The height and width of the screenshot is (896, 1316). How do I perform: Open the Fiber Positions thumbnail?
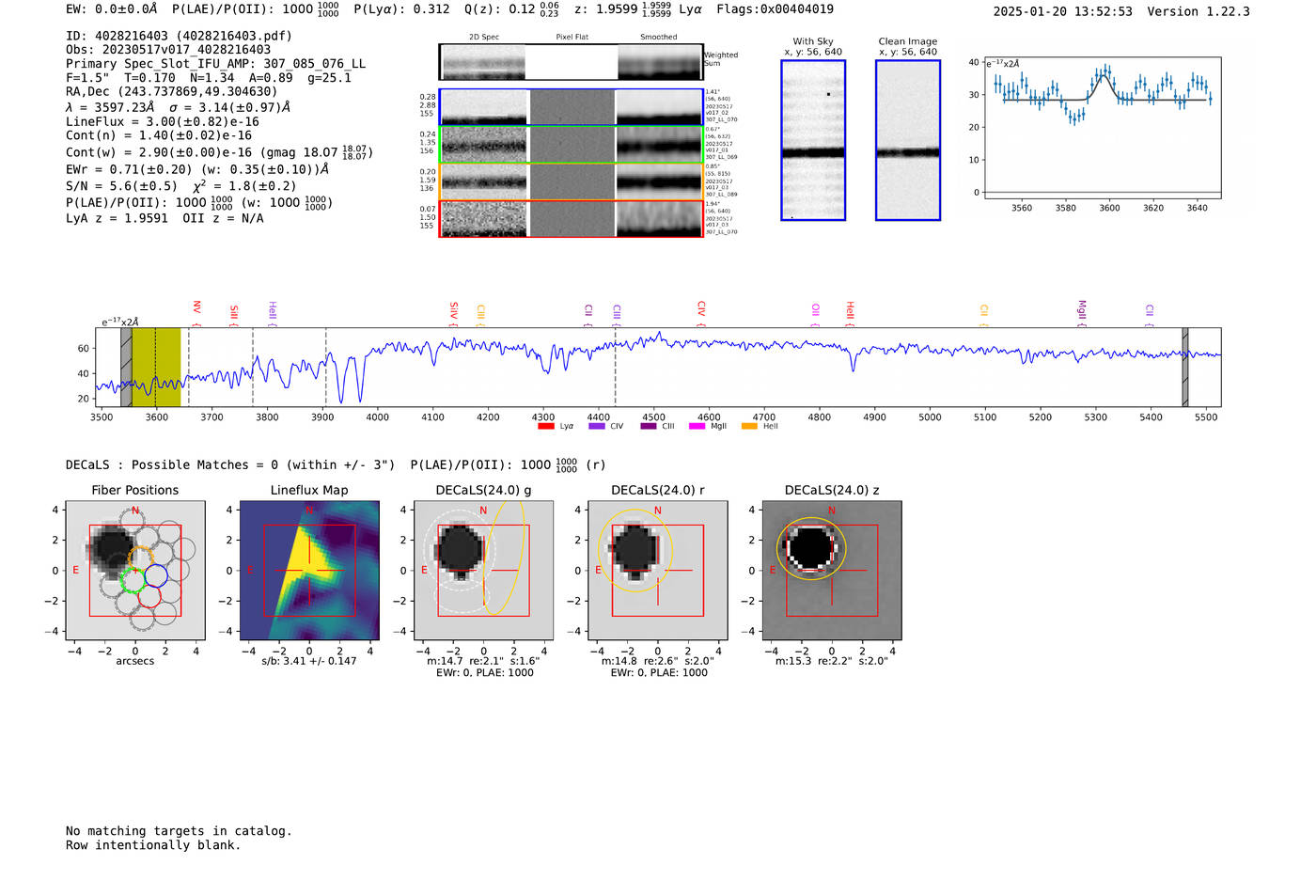(135, 571)
